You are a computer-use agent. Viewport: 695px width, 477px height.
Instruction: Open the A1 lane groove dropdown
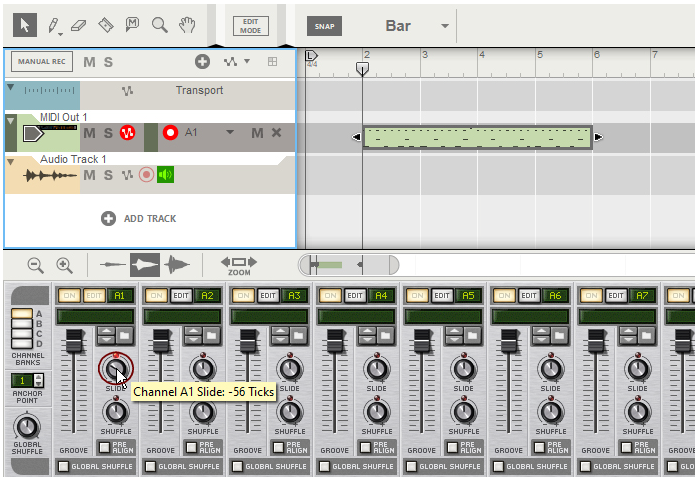229,132
